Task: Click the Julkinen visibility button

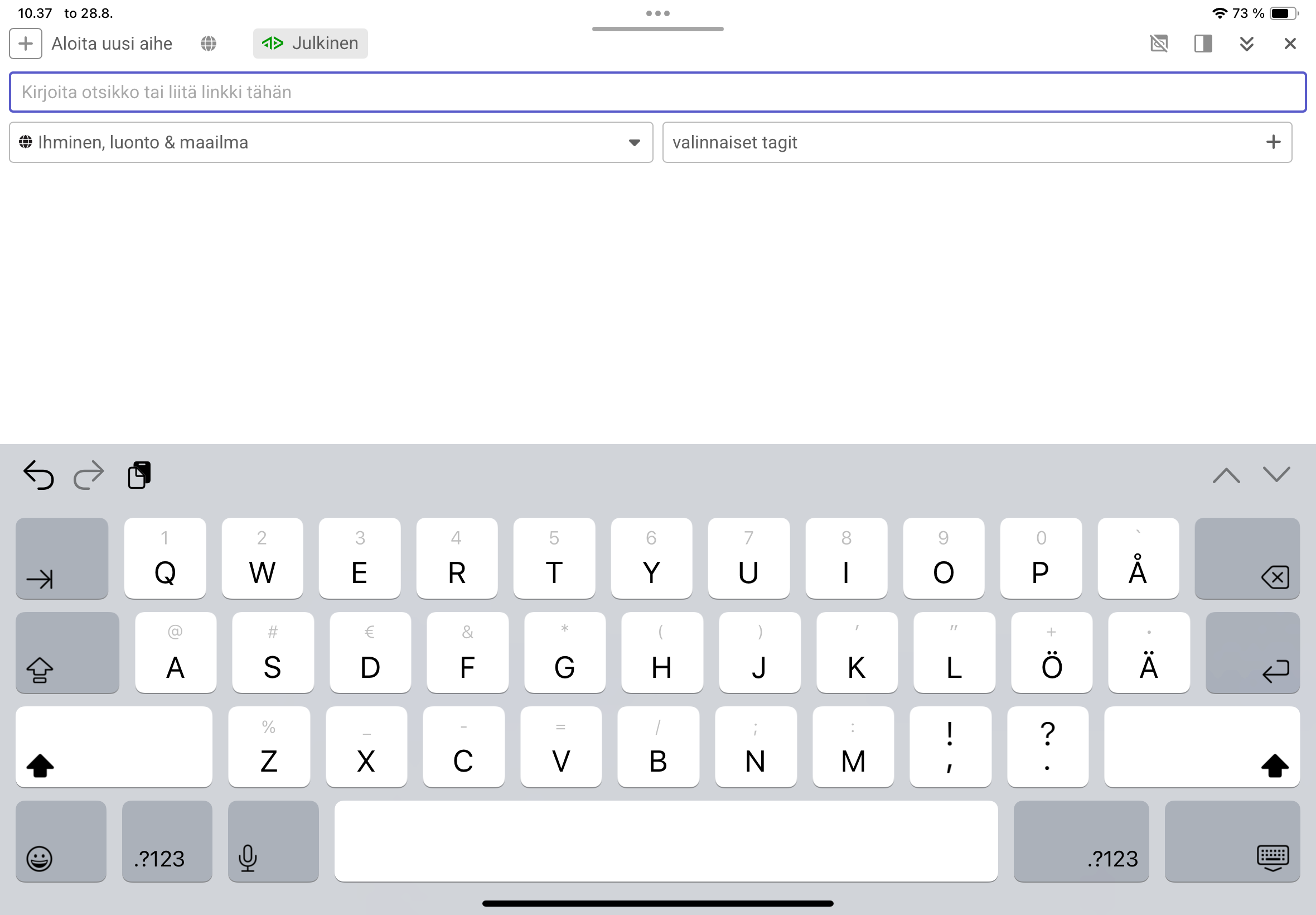Action: click(x=311, y=44)
